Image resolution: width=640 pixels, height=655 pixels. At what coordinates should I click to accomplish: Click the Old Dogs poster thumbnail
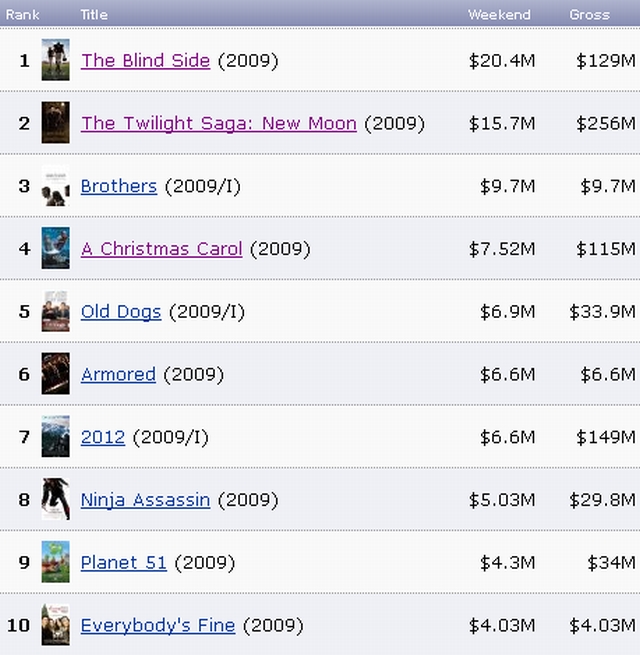[55, 311]
